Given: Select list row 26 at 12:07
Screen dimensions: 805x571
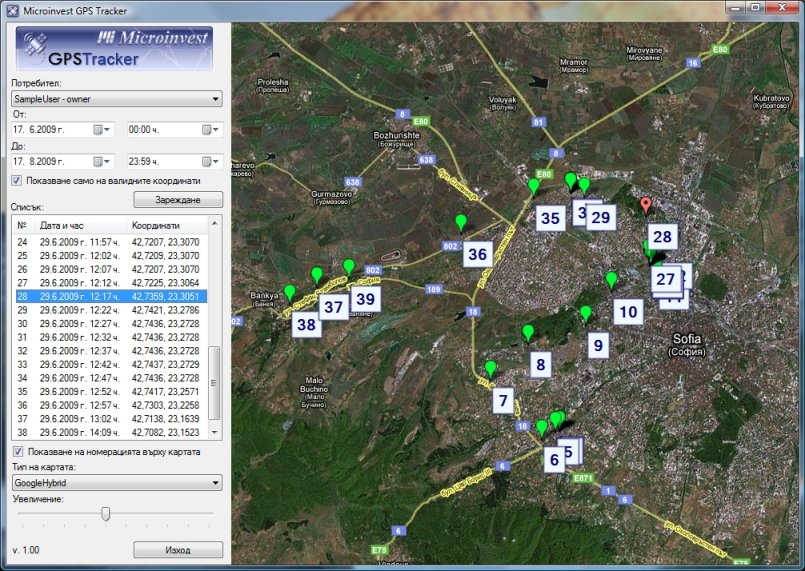Looking at the screenshot, I should pyautogui.click(x=110, y=269).
